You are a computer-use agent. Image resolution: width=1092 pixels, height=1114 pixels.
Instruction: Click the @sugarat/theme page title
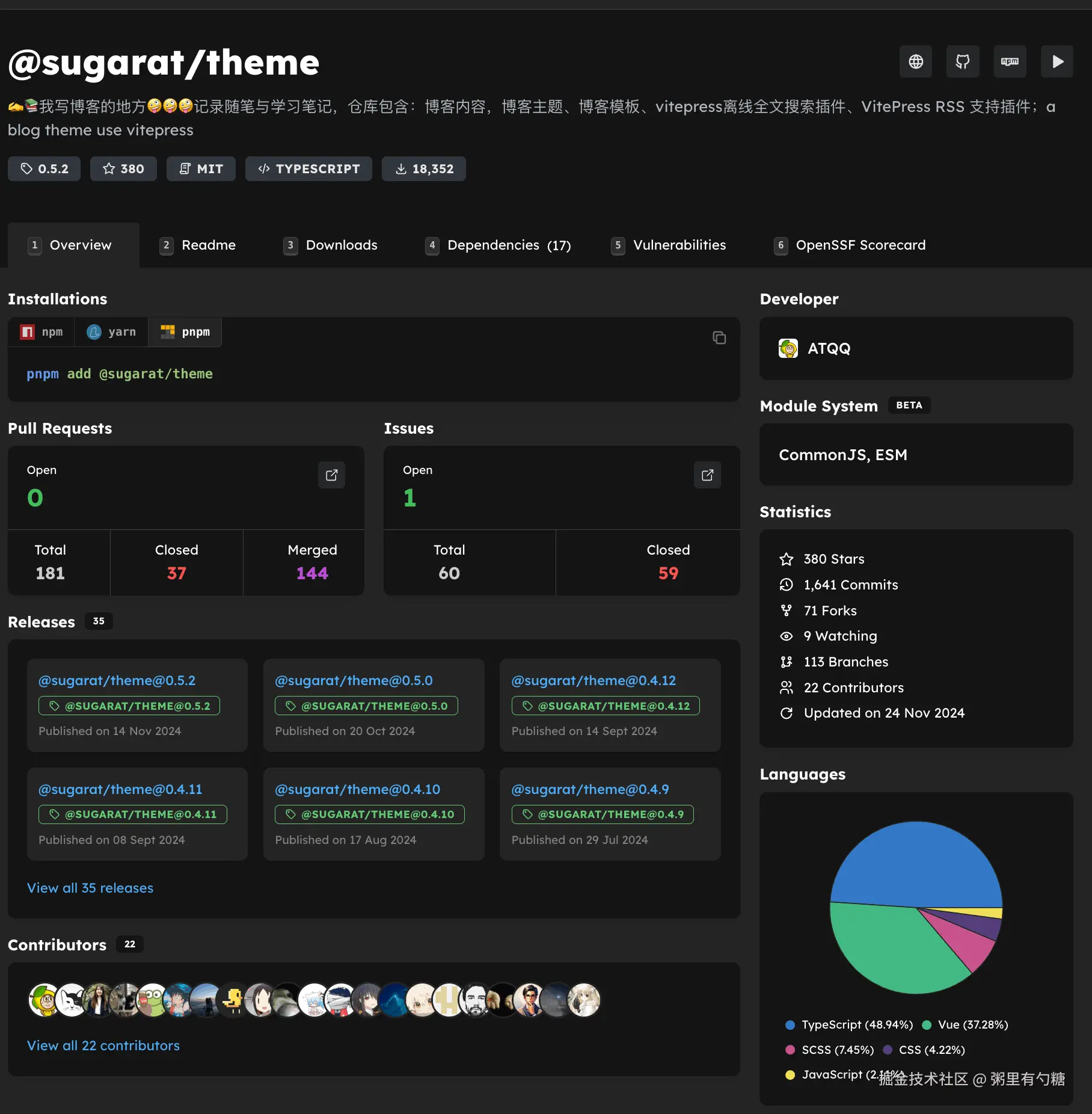(164, 63)
